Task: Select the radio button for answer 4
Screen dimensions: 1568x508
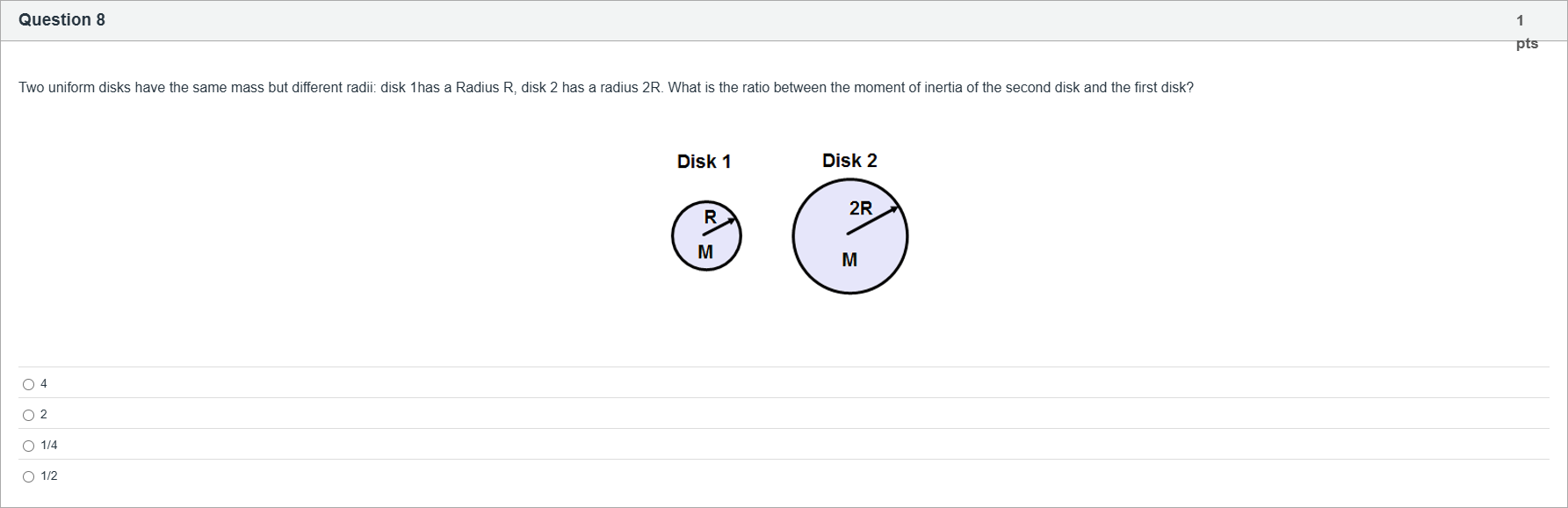Action: 29,384
